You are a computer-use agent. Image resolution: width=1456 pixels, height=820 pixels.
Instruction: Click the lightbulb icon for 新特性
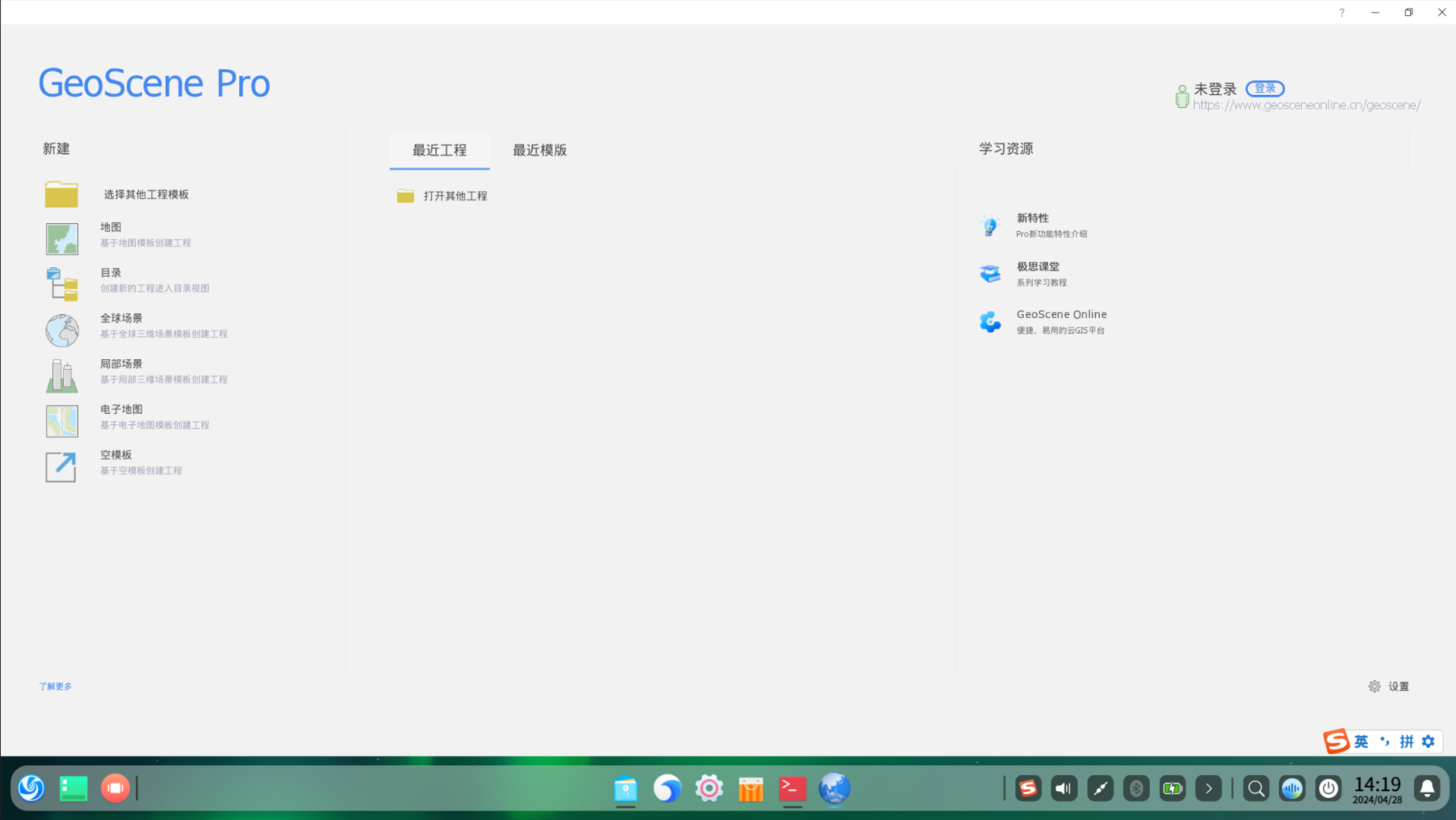[989, 225]
